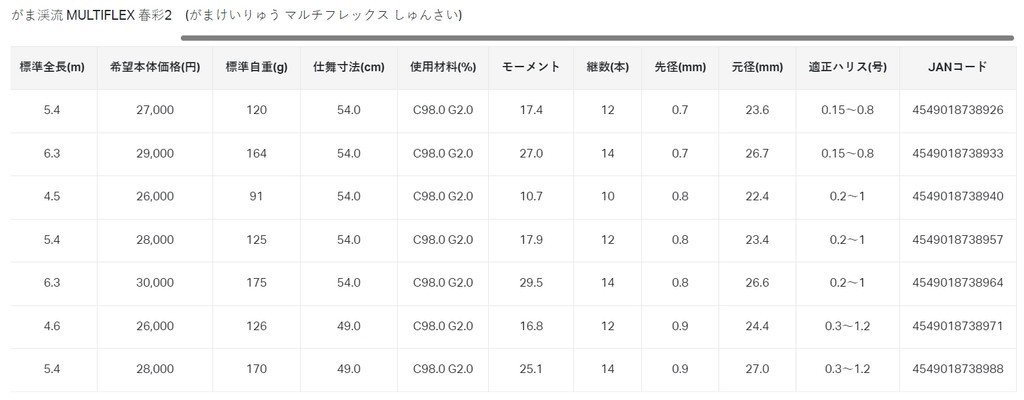Click JAN code 4549018738926
1024x400 pixels.
click(x=958, y=110)
